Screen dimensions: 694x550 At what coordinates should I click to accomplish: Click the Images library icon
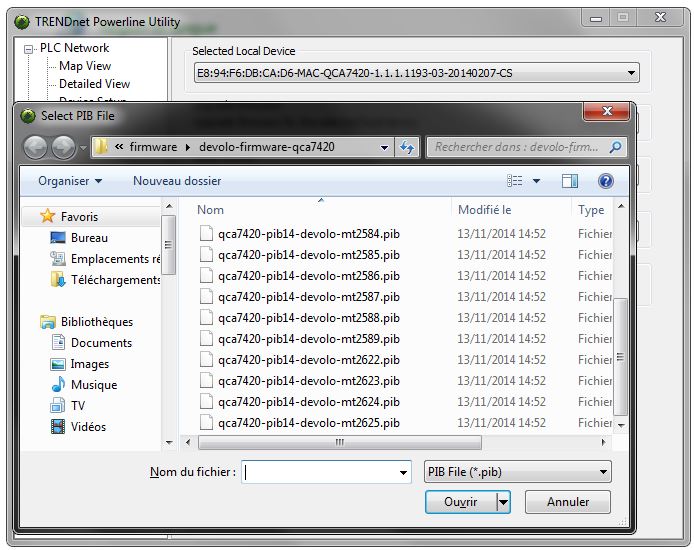[x=58, y=364]
